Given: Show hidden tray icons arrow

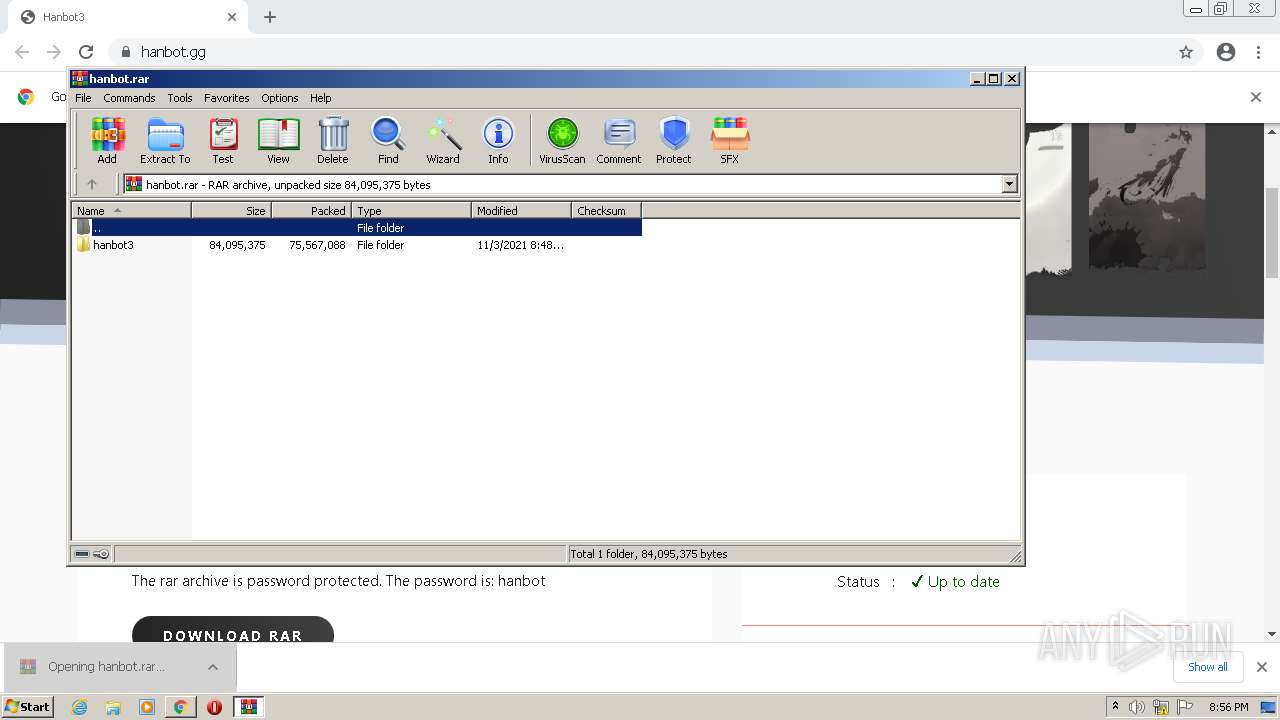Looking at the screenshot, I should click(1115, 707).
